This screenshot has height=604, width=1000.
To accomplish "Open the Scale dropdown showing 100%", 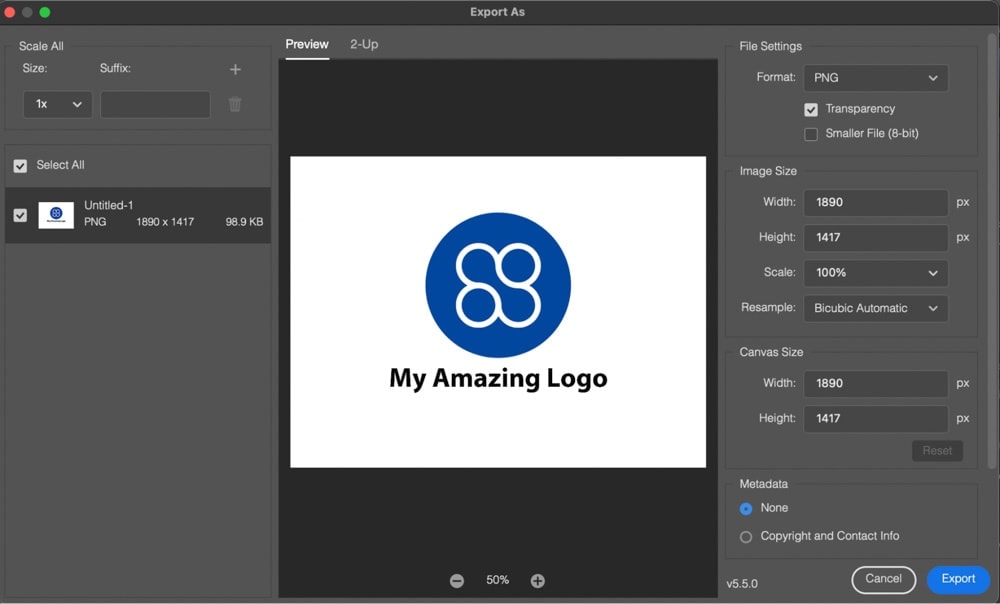I will click(876, 273).
